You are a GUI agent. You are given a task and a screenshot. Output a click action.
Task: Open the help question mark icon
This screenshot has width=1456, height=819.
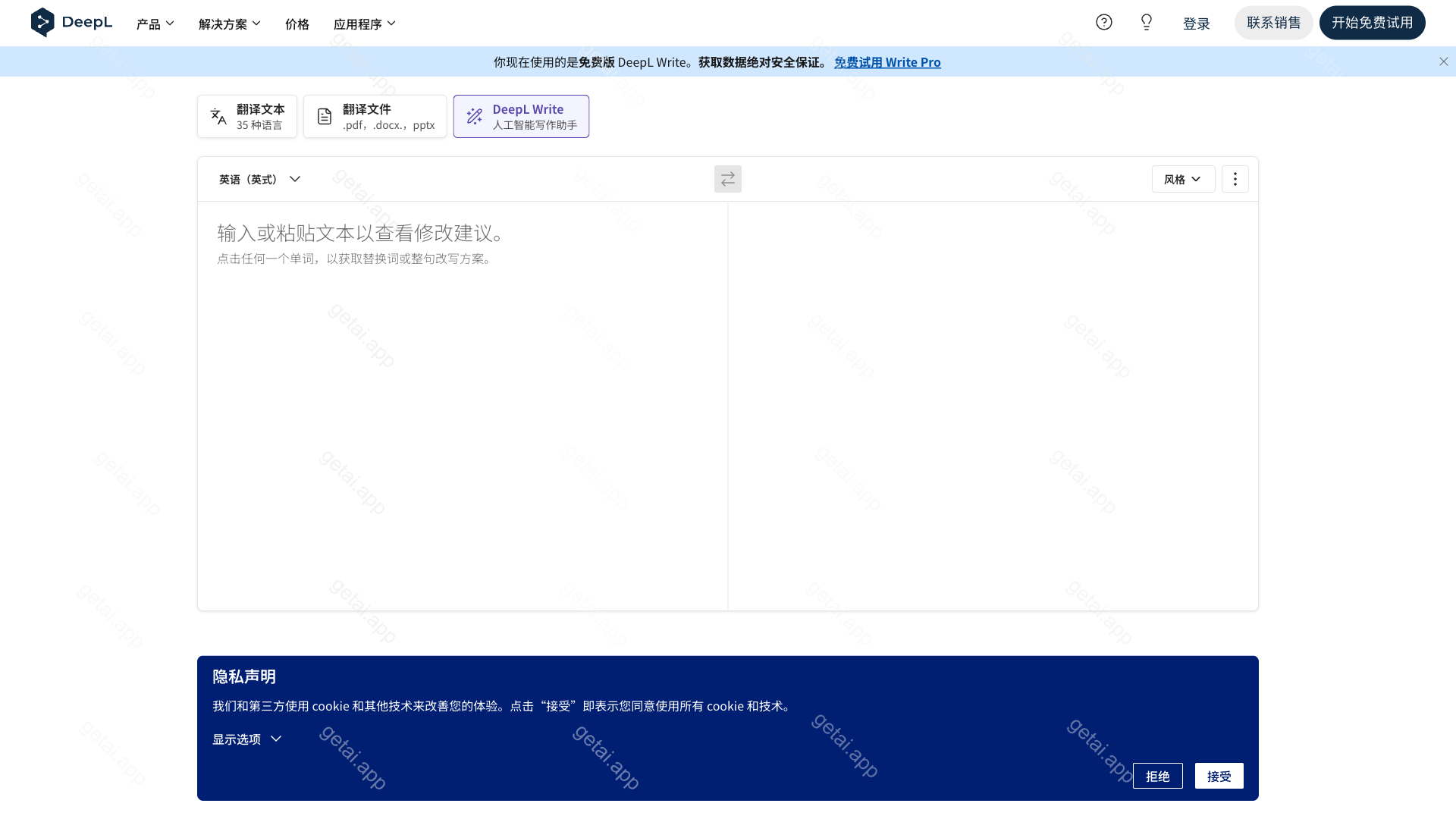tap(1104, 23)
